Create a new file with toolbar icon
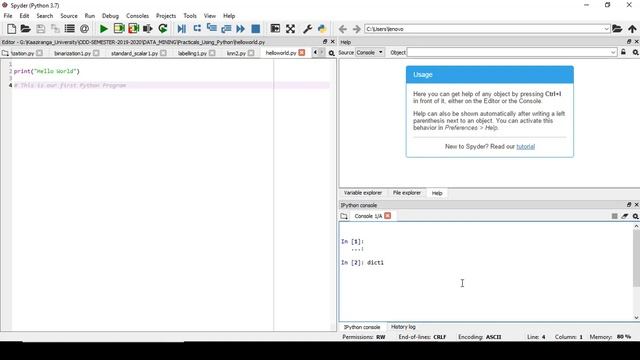 (11, 29)
